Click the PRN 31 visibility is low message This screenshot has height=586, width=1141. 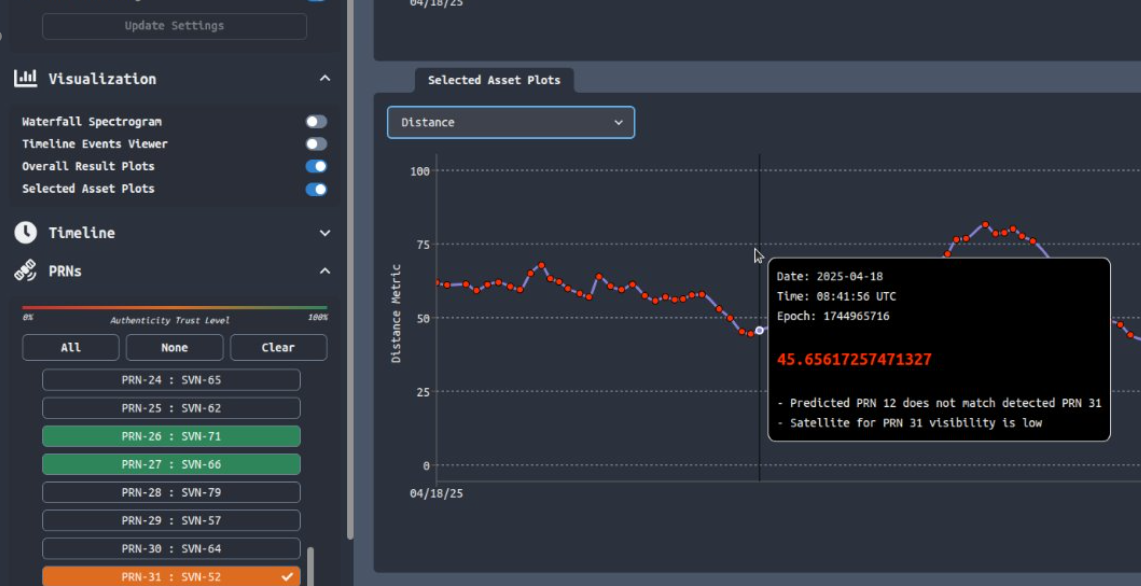[x=909, y=423]
